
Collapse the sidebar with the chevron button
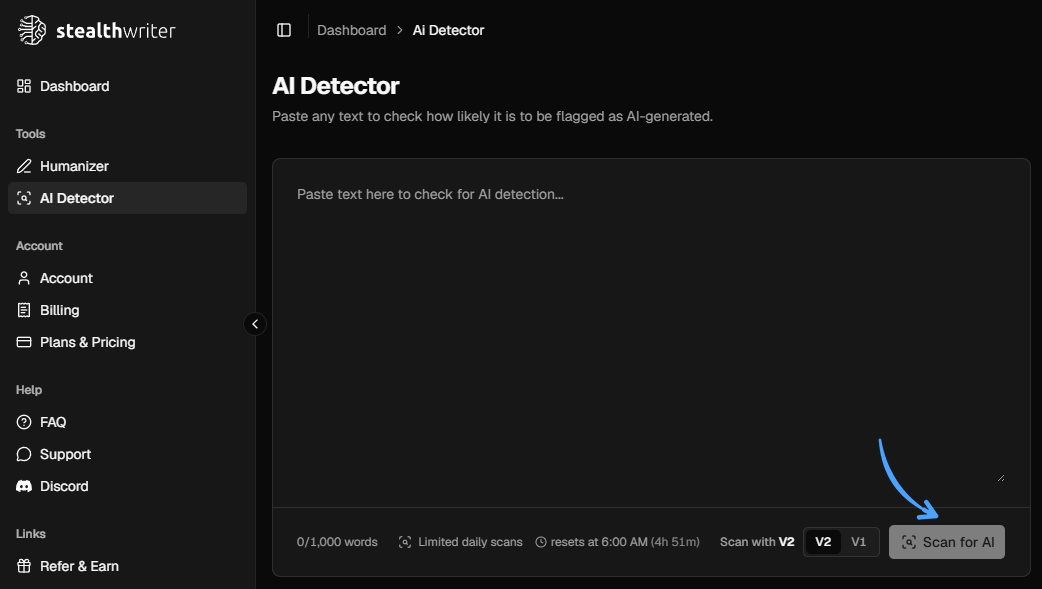(255, 324)
